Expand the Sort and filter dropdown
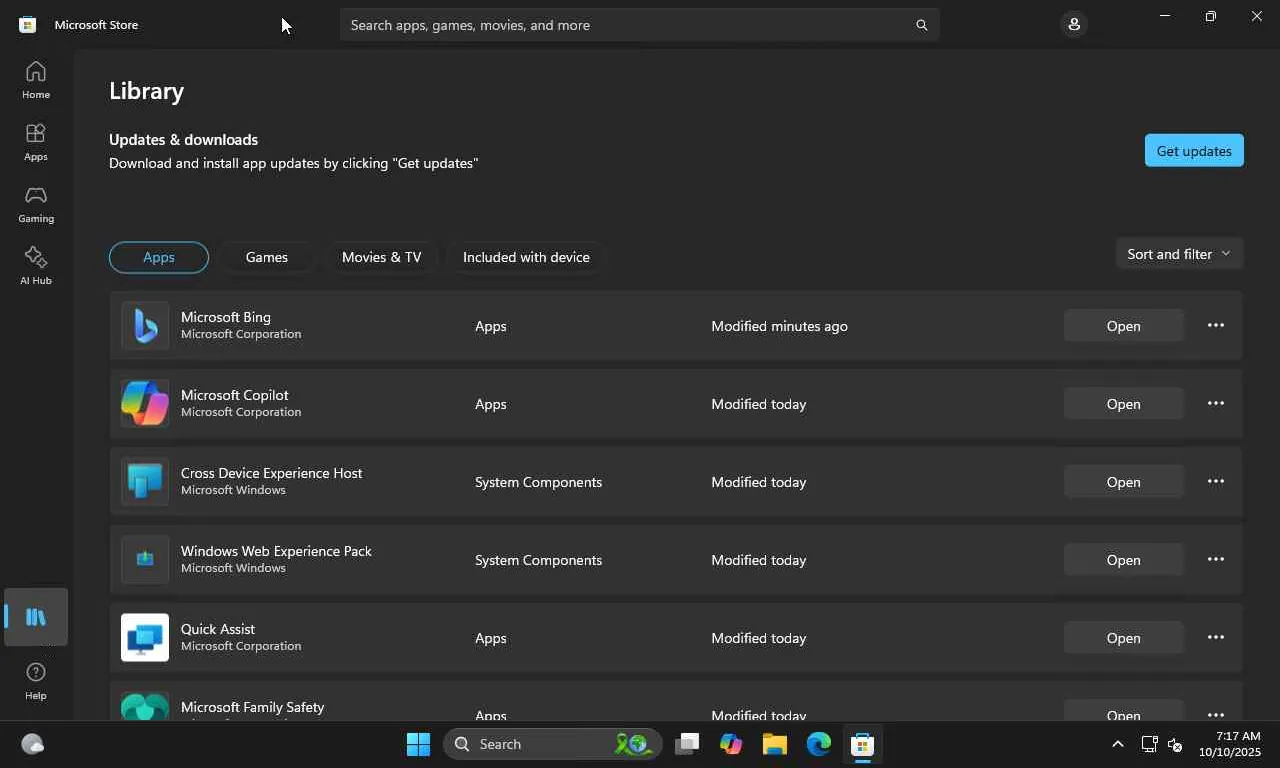The height and width of the screenshot is (768, 1280). click(x=1180, y=254)
